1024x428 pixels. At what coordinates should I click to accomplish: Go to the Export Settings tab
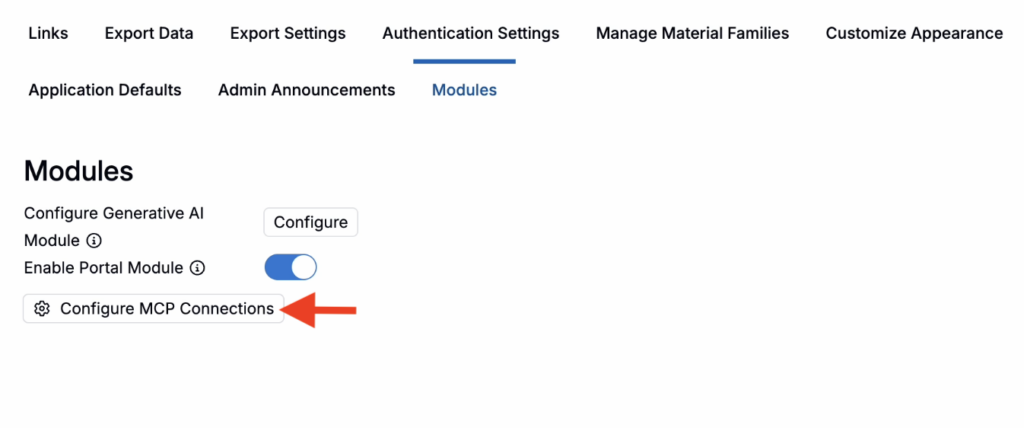click(x=288, y=33)
